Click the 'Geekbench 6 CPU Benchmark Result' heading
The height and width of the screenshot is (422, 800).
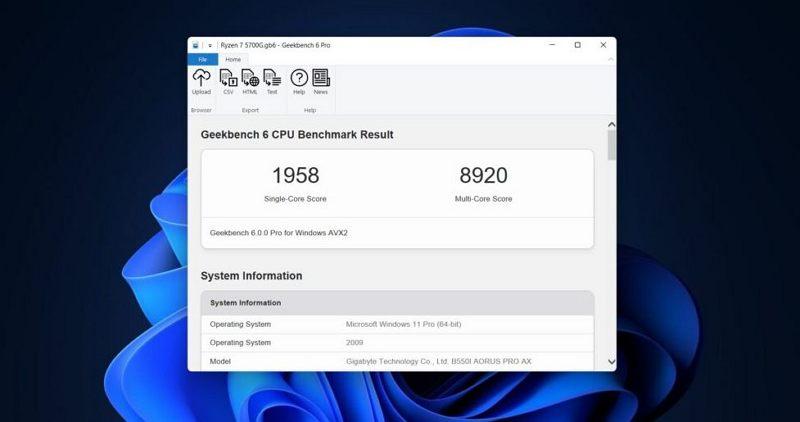click(297, 135)
